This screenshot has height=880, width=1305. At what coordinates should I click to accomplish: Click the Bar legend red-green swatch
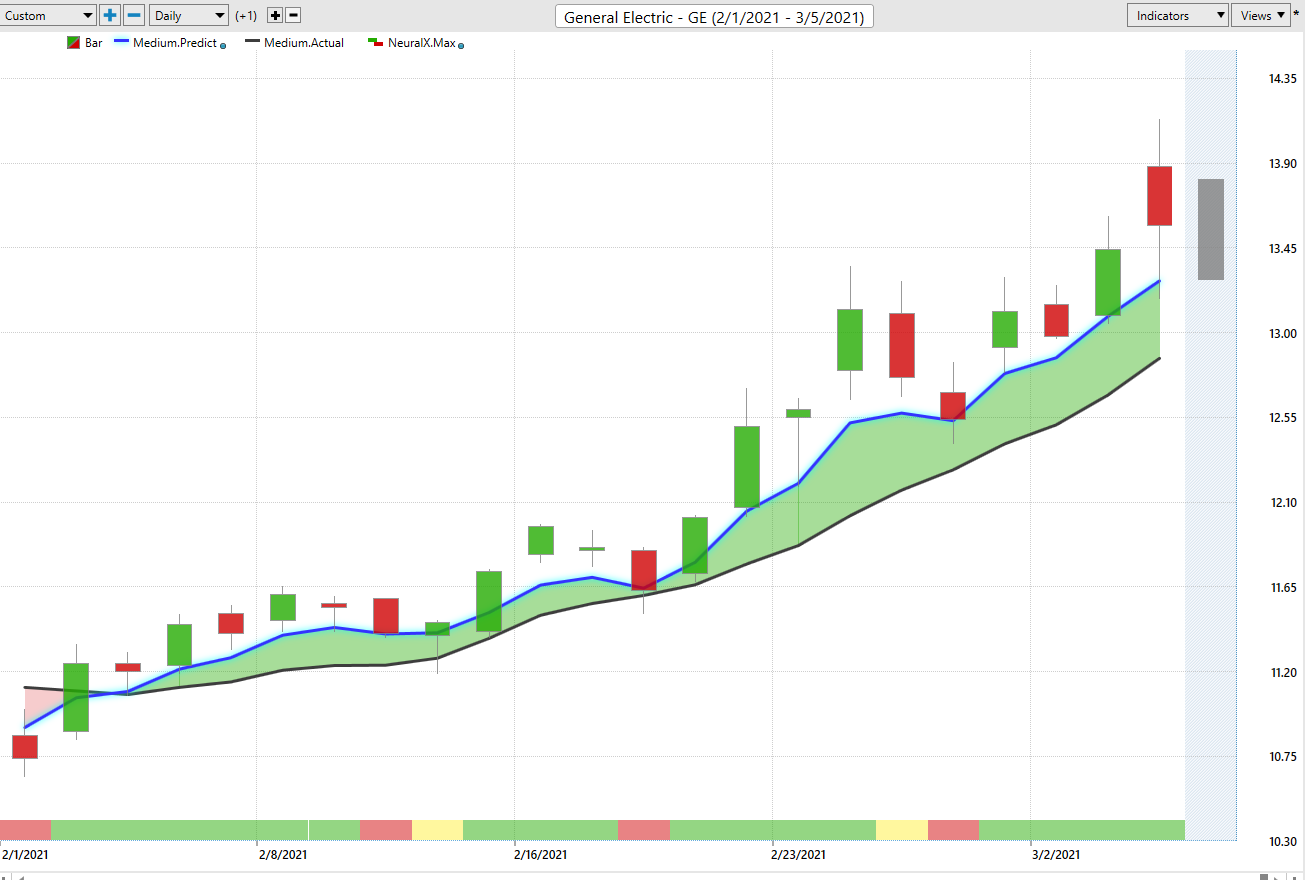pyautogui.click(x=73, y=43)
